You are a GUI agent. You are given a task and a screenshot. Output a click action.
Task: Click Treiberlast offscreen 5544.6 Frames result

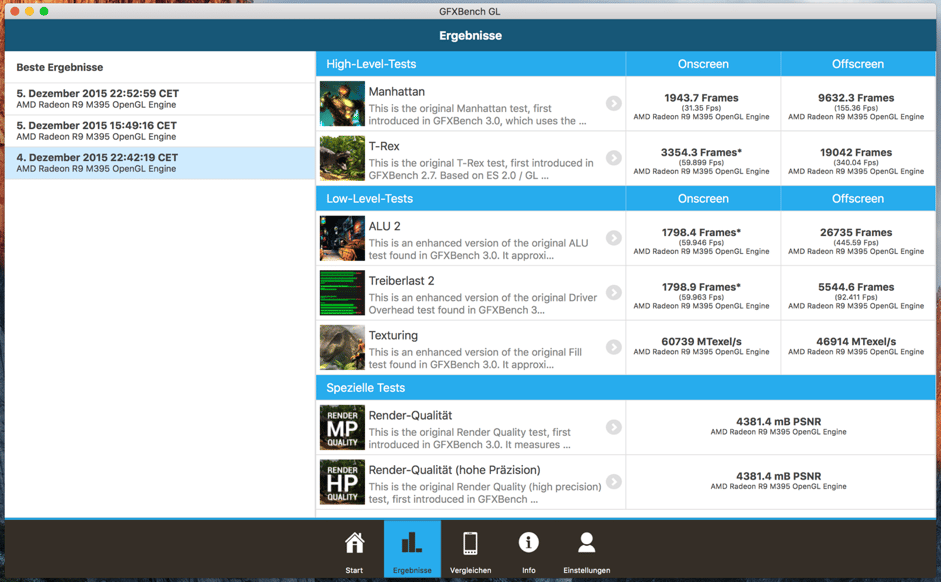click(x=856, y=287)
